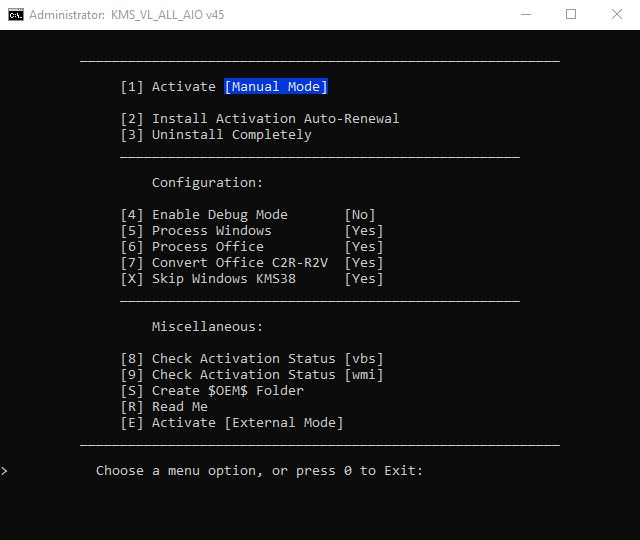This screenshot has width=640, height=540.
Task: Click the 'Miscellaneous:' heading
Action: [x=207, y=327]
